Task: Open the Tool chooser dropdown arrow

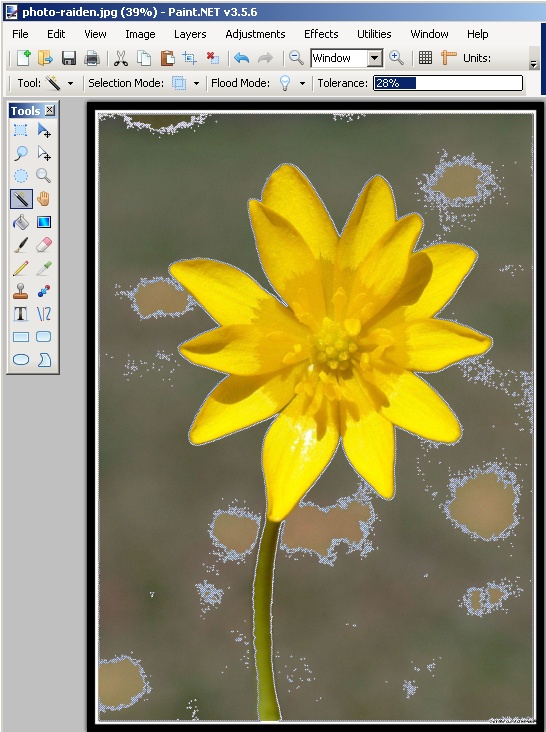Action: pos(70,84)
